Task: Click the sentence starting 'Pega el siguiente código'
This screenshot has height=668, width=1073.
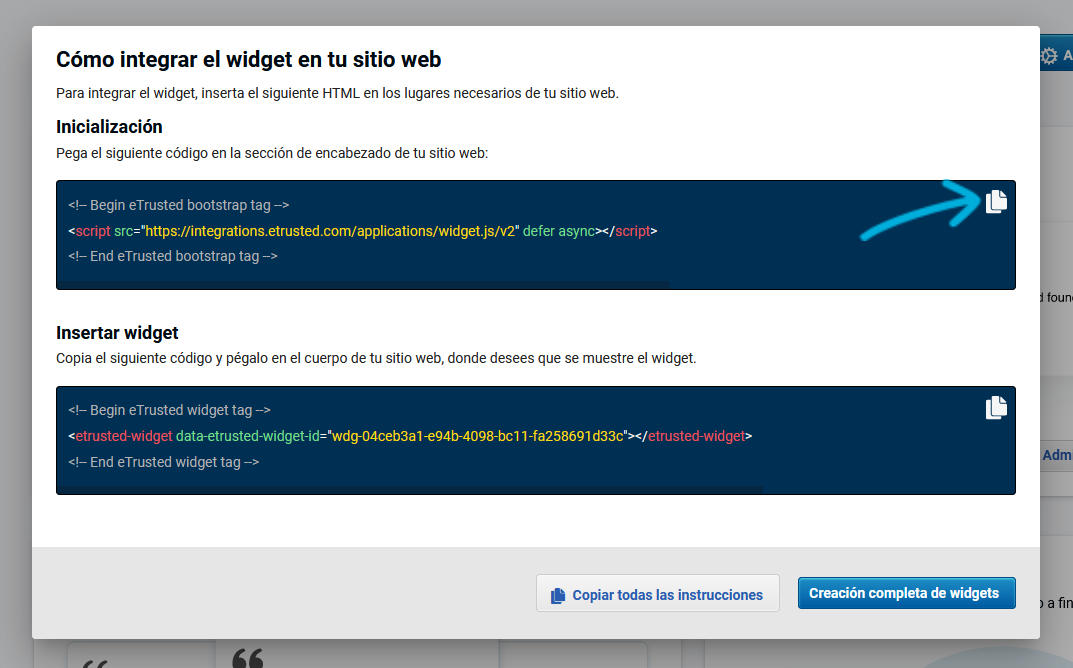Action: pos(272,153)
